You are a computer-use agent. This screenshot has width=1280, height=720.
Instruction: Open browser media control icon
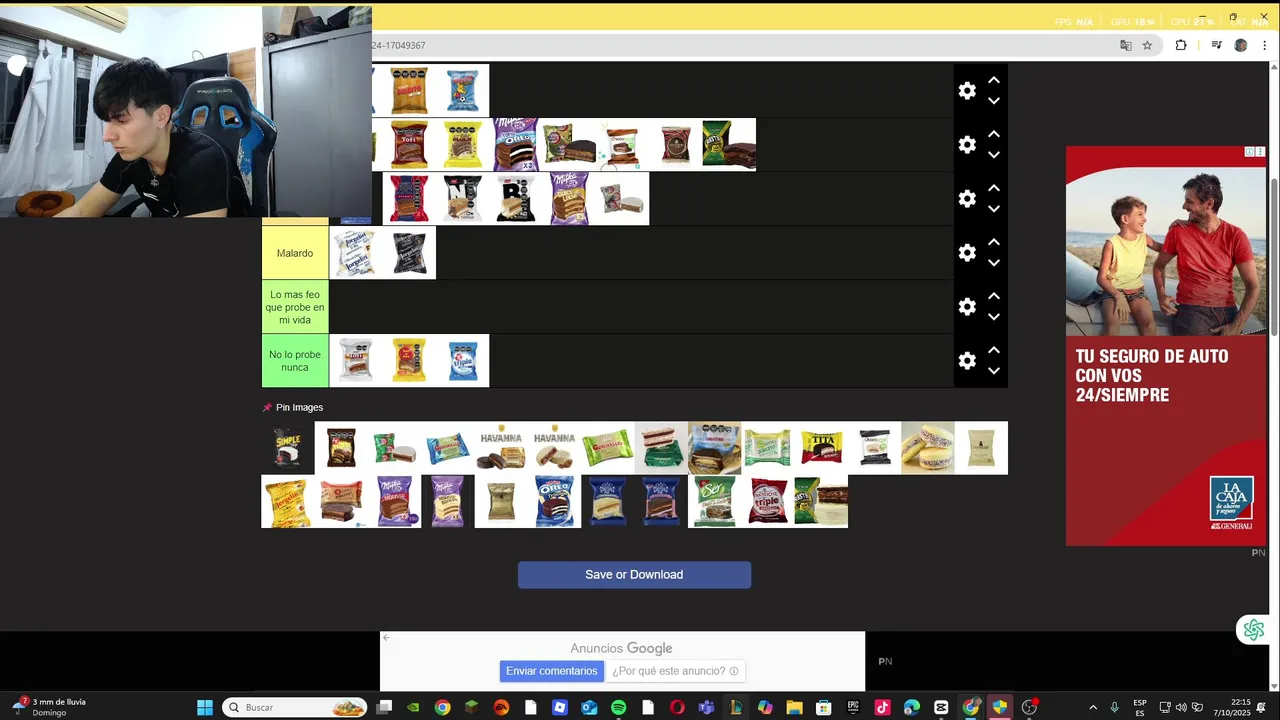(1216, 45)
